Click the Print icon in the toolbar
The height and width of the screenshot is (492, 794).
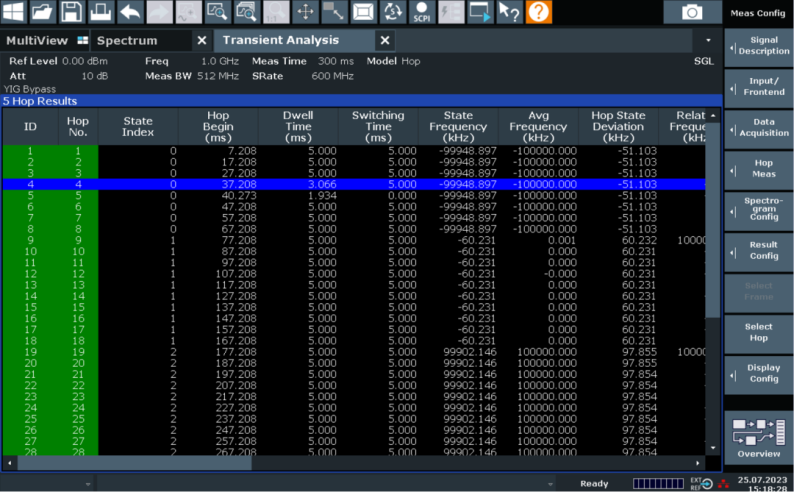tap(101, 12)
